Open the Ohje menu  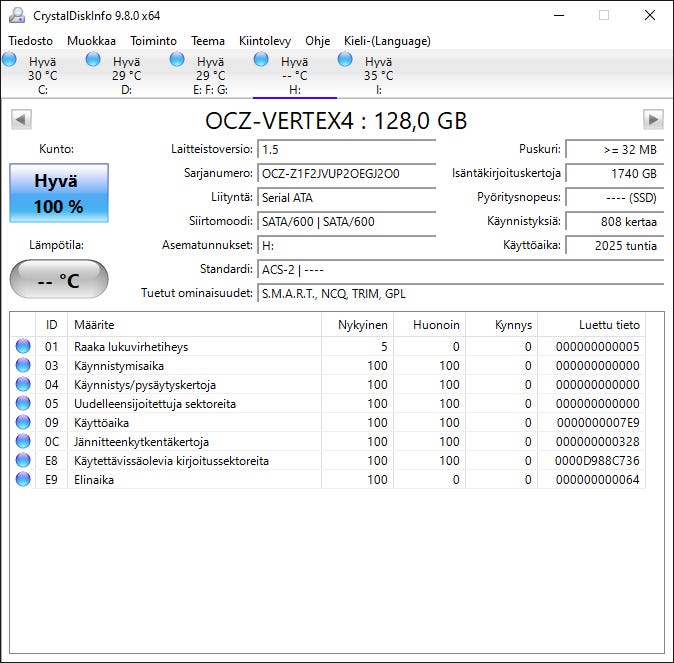tap(318, 41)
